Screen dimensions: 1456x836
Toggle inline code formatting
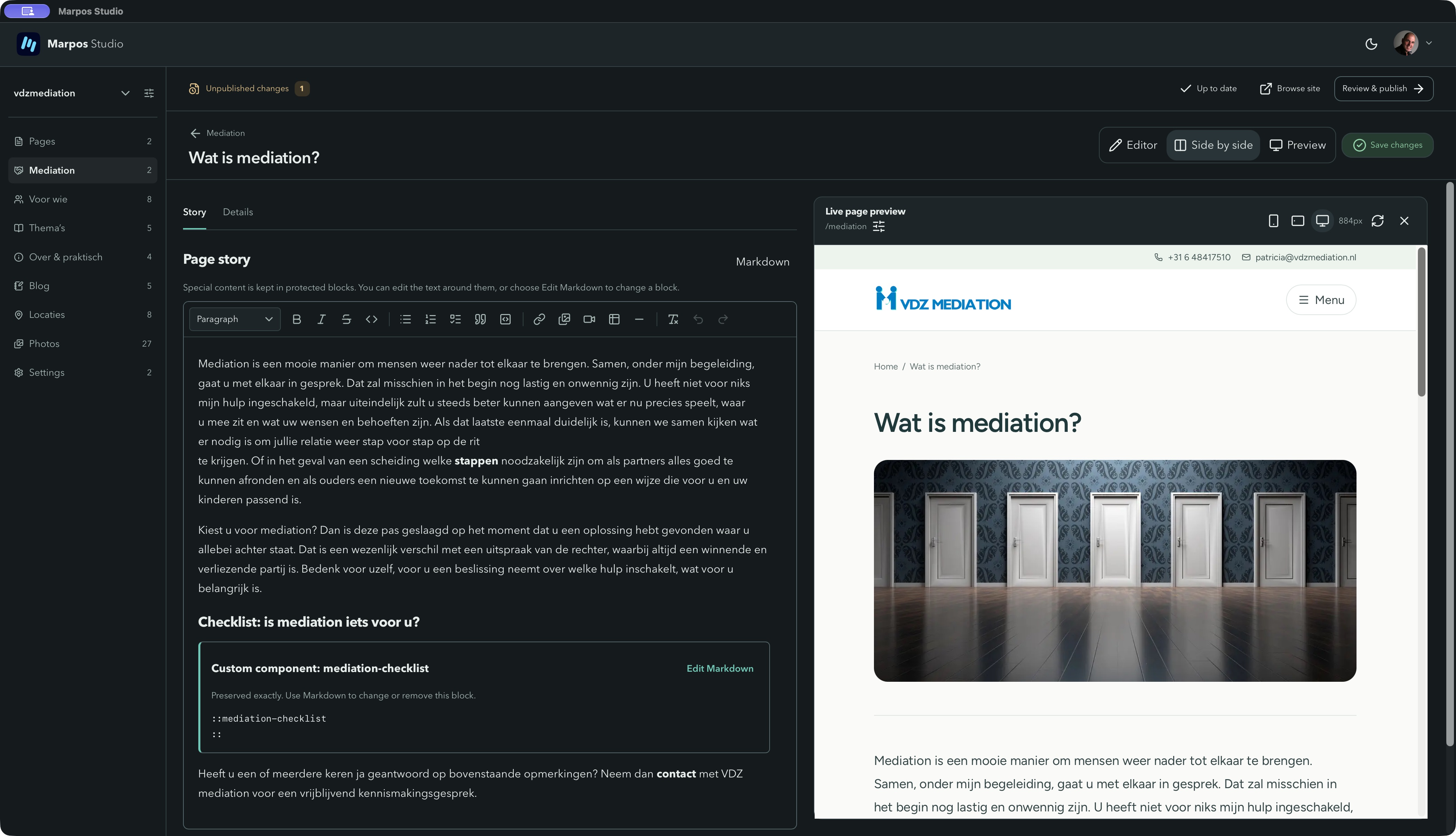tap(372, 319)
